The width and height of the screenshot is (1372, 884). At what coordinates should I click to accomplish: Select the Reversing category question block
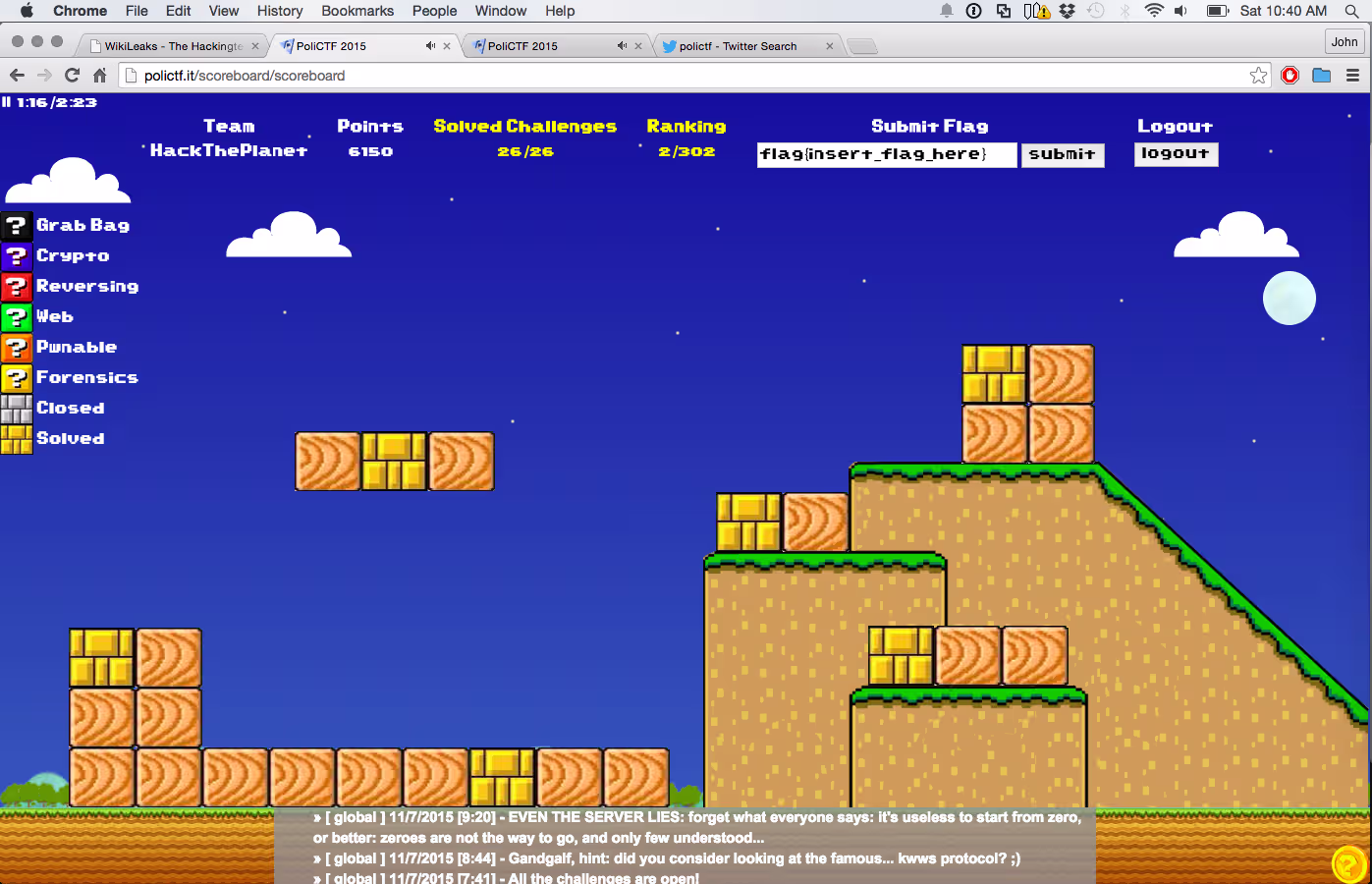17,287
